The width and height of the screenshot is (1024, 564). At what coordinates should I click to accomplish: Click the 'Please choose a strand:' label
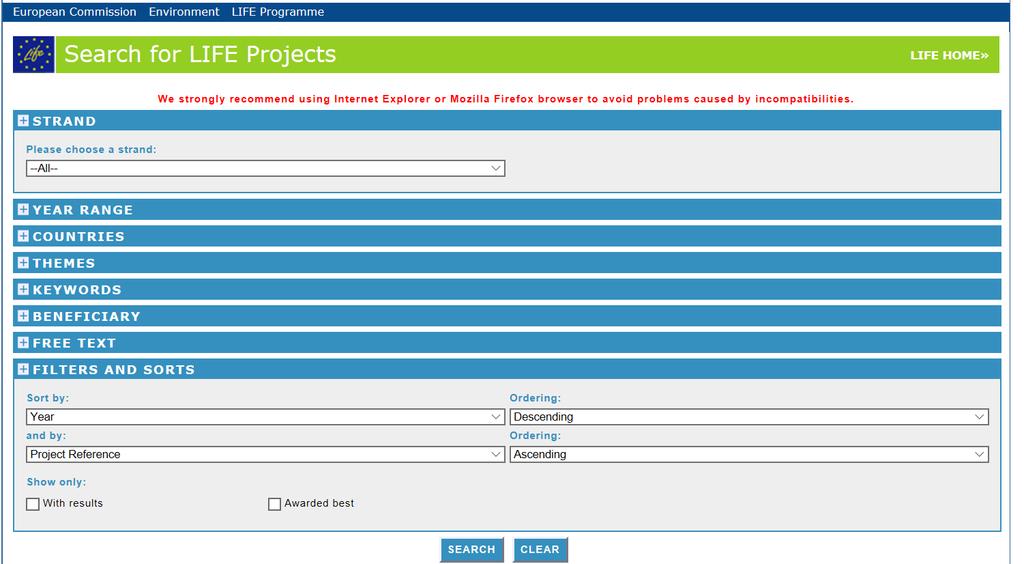point(91,149)
